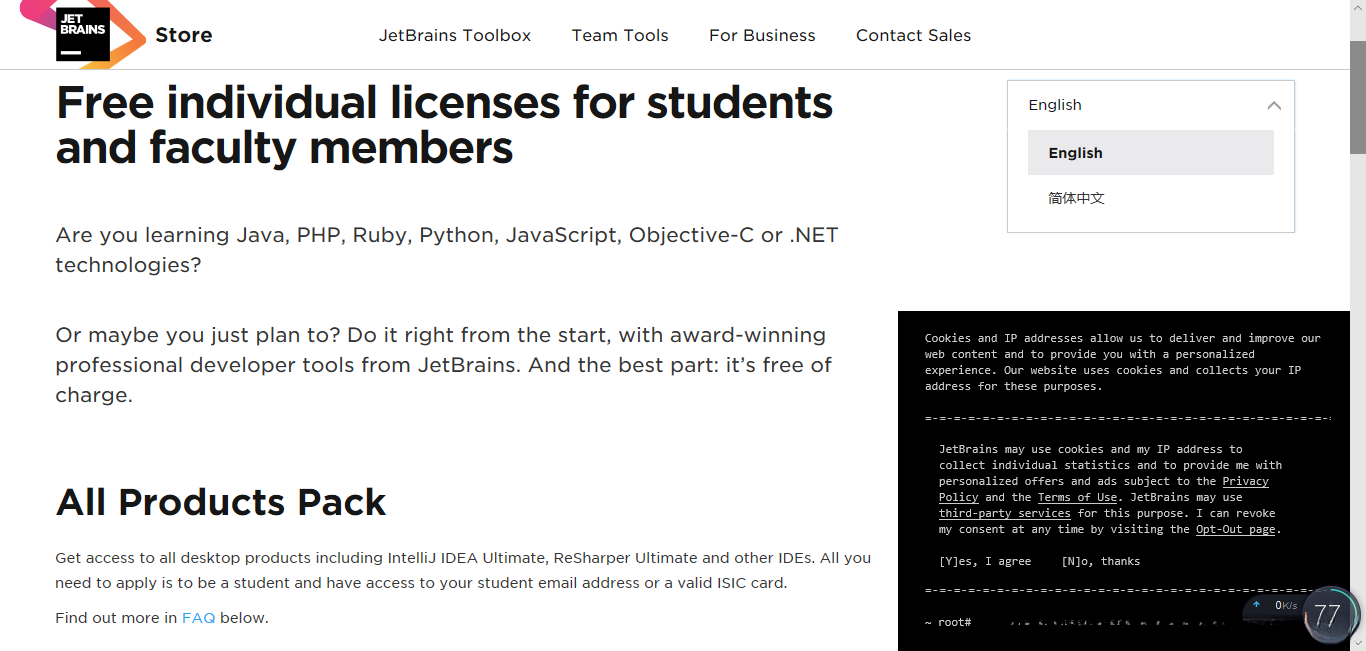Open the Privacy Policy link
1366x651 pixels.
1245,482
